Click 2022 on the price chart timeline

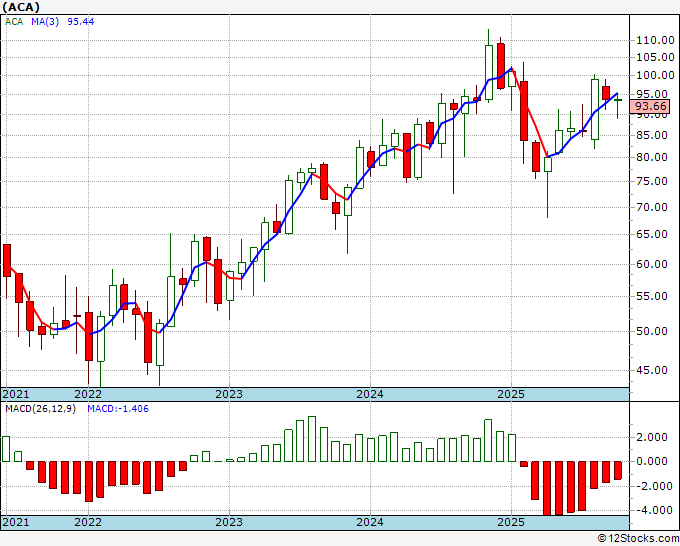88,394
